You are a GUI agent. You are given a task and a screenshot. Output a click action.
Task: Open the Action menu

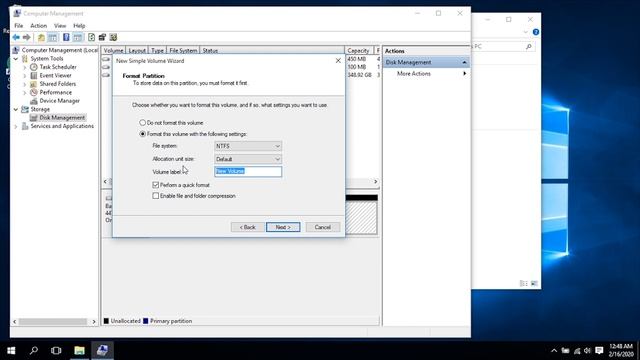point(38,26)
